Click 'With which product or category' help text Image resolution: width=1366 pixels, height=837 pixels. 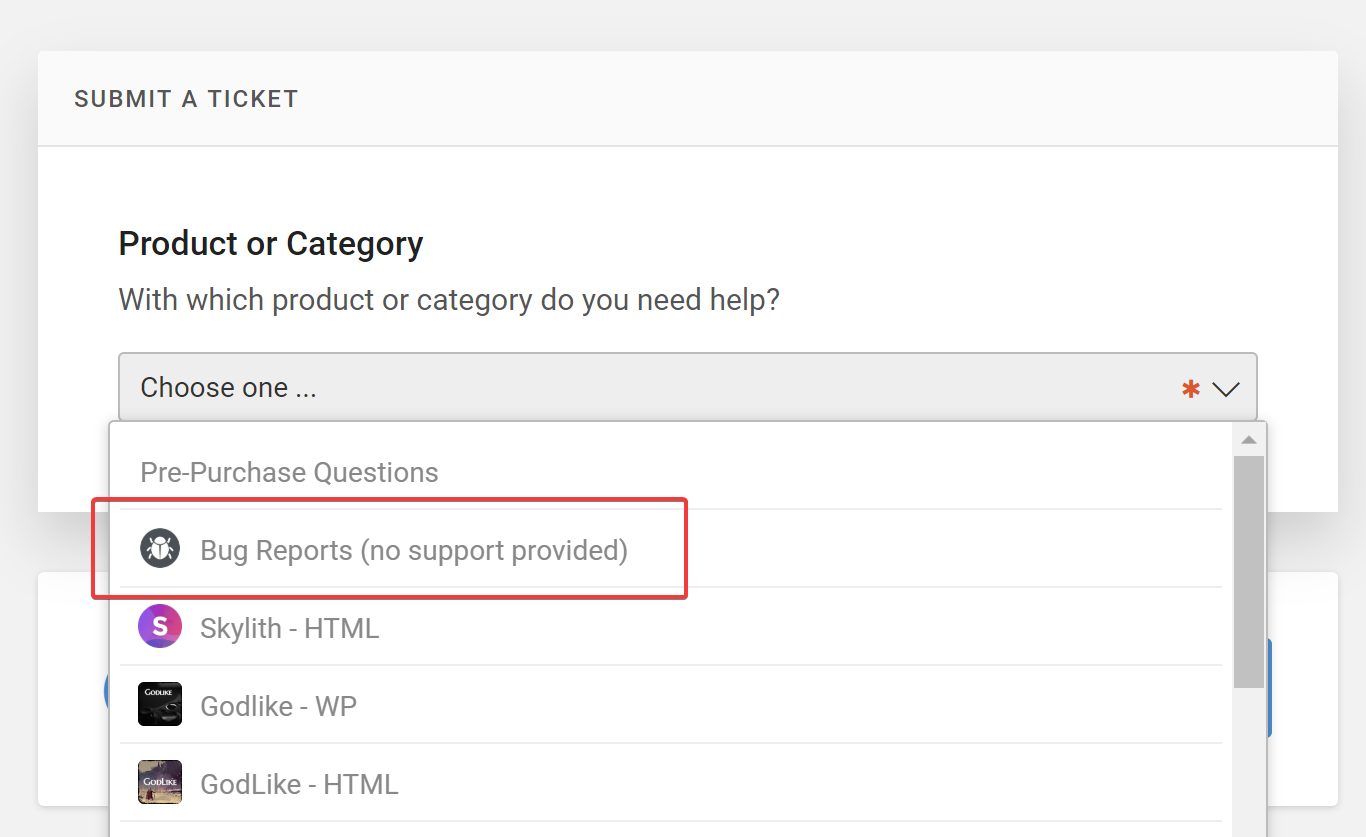coord(449,300)
